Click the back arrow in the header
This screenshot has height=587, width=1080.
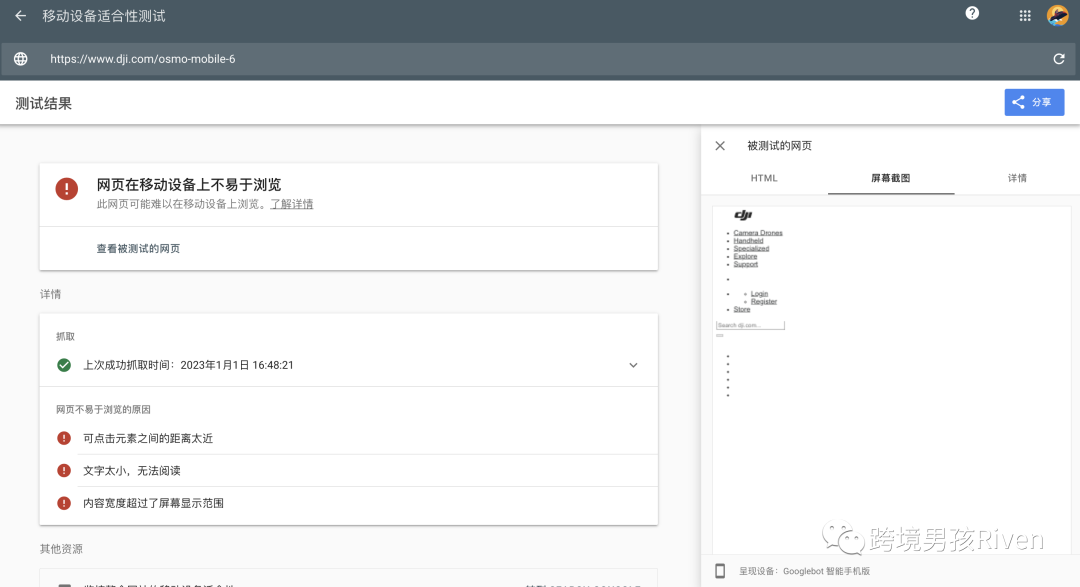[x=21, y=16]
